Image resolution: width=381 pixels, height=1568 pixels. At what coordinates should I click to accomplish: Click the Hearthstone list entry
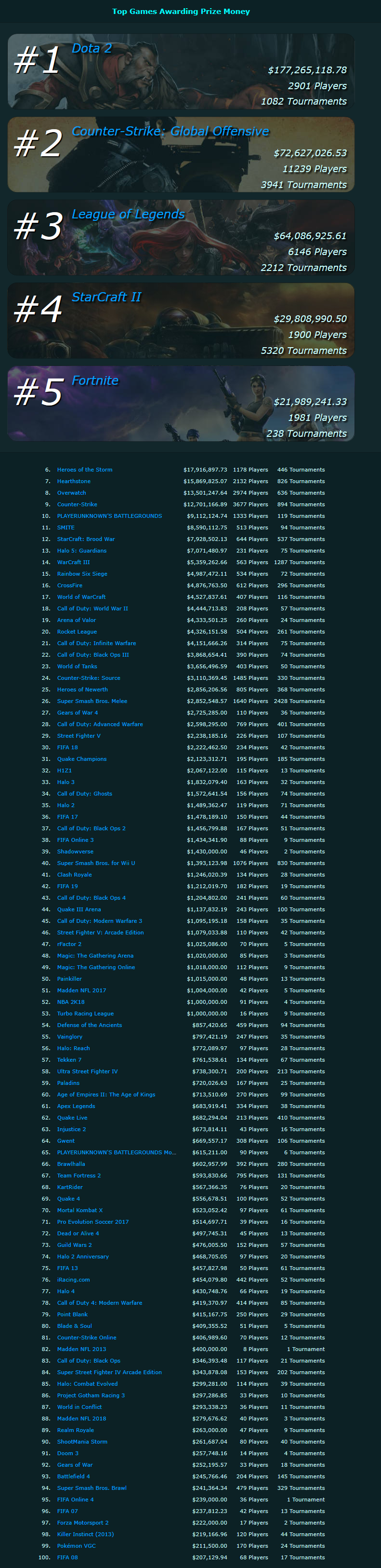[x=74, y=481]
